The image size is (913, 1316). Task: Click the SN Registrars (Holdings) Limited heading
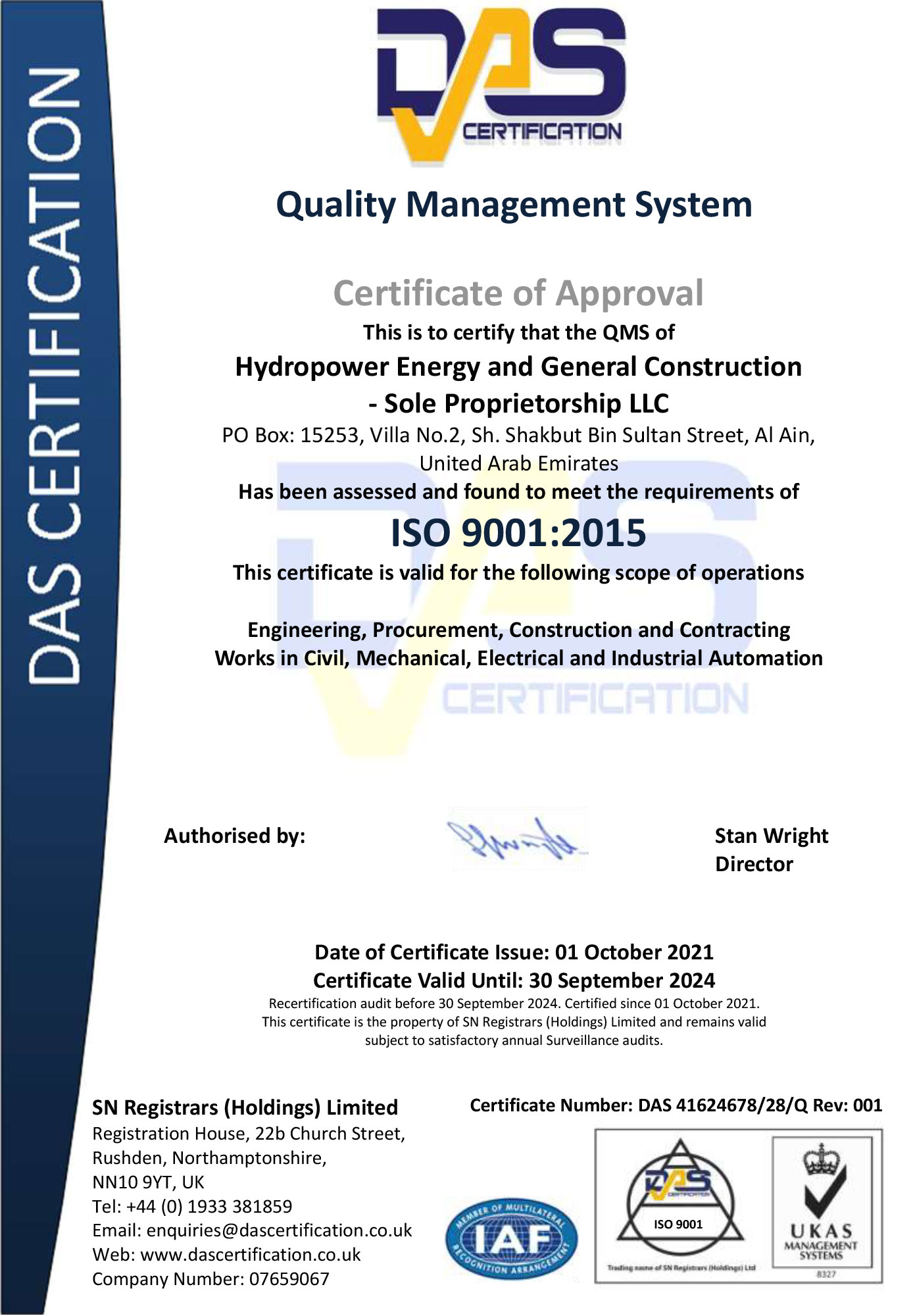click(245, 1107)
